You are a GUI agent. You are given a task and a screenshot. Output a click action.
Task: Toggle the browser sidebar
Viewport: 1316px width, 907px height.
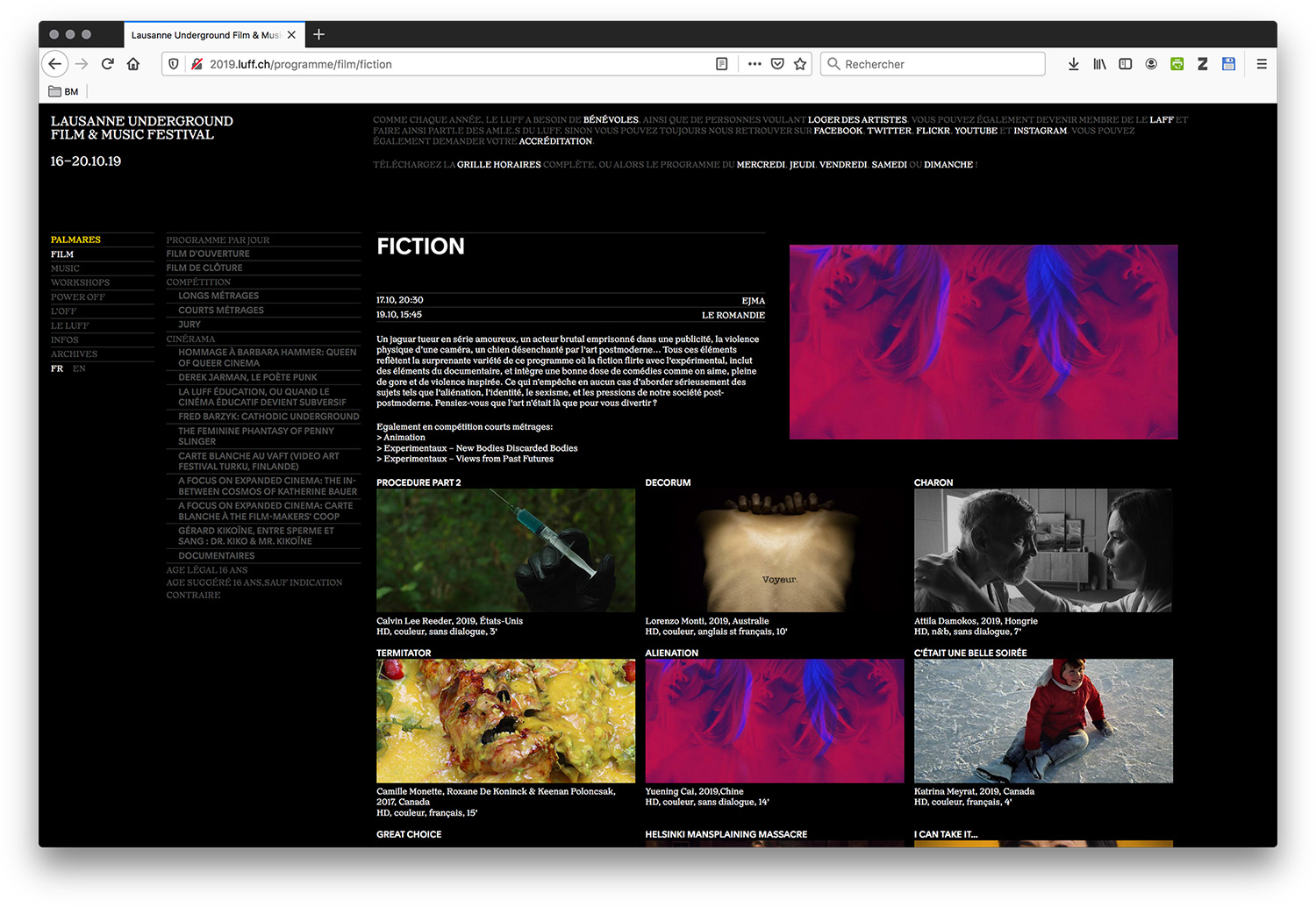pos(1125,64)
